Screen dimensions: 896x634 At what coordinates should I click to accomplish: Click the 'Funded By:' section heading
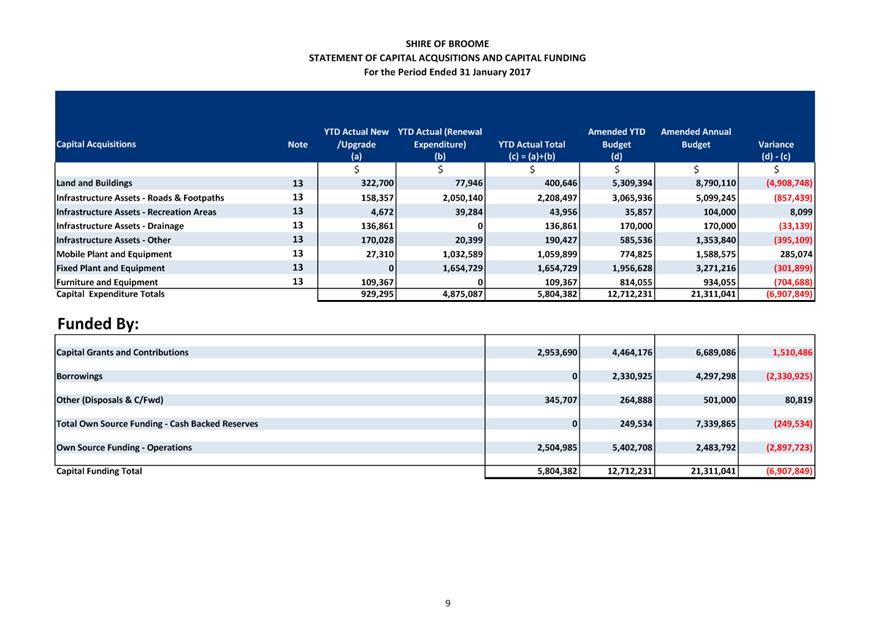click(x=98, y=325)
